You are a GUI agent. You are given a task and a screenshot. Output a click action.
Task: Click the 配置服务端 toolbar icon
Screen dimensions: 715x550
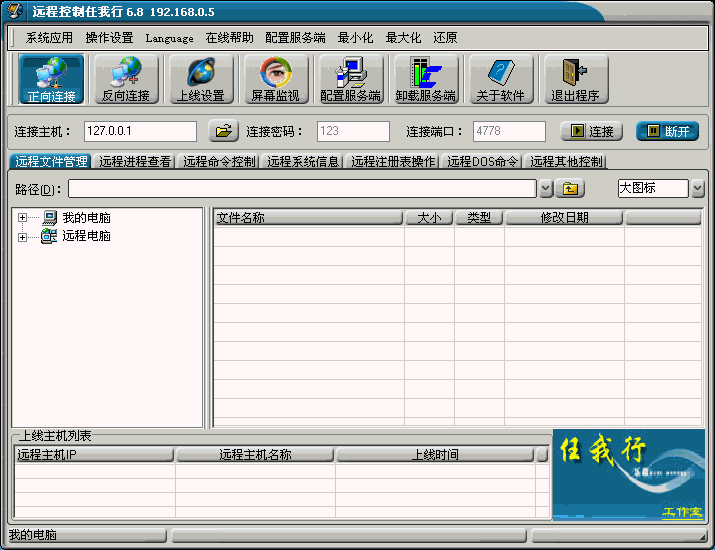pyautogui.click(x=350, y=79)
